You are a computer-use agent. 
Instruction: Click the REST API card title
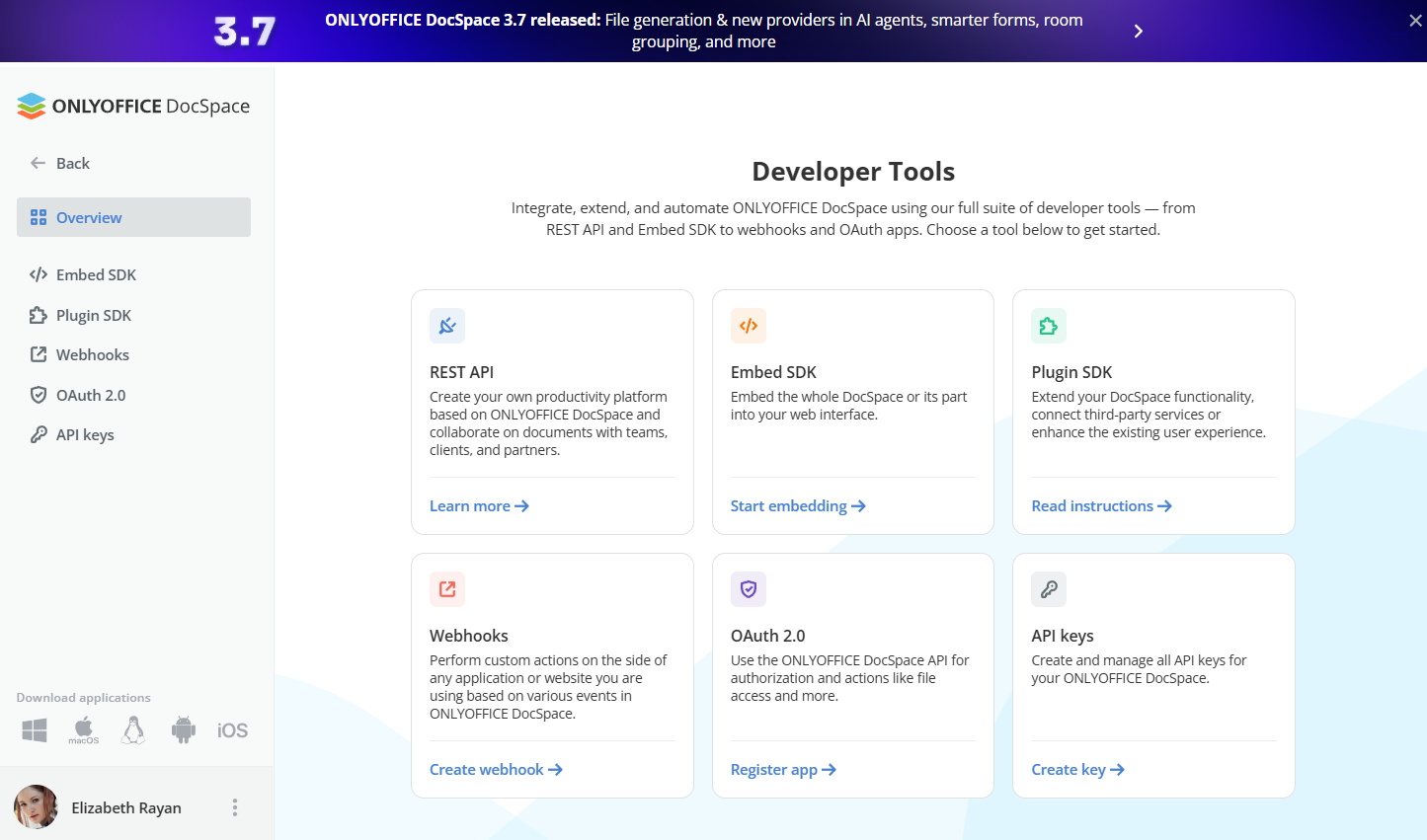coord(461,372)
